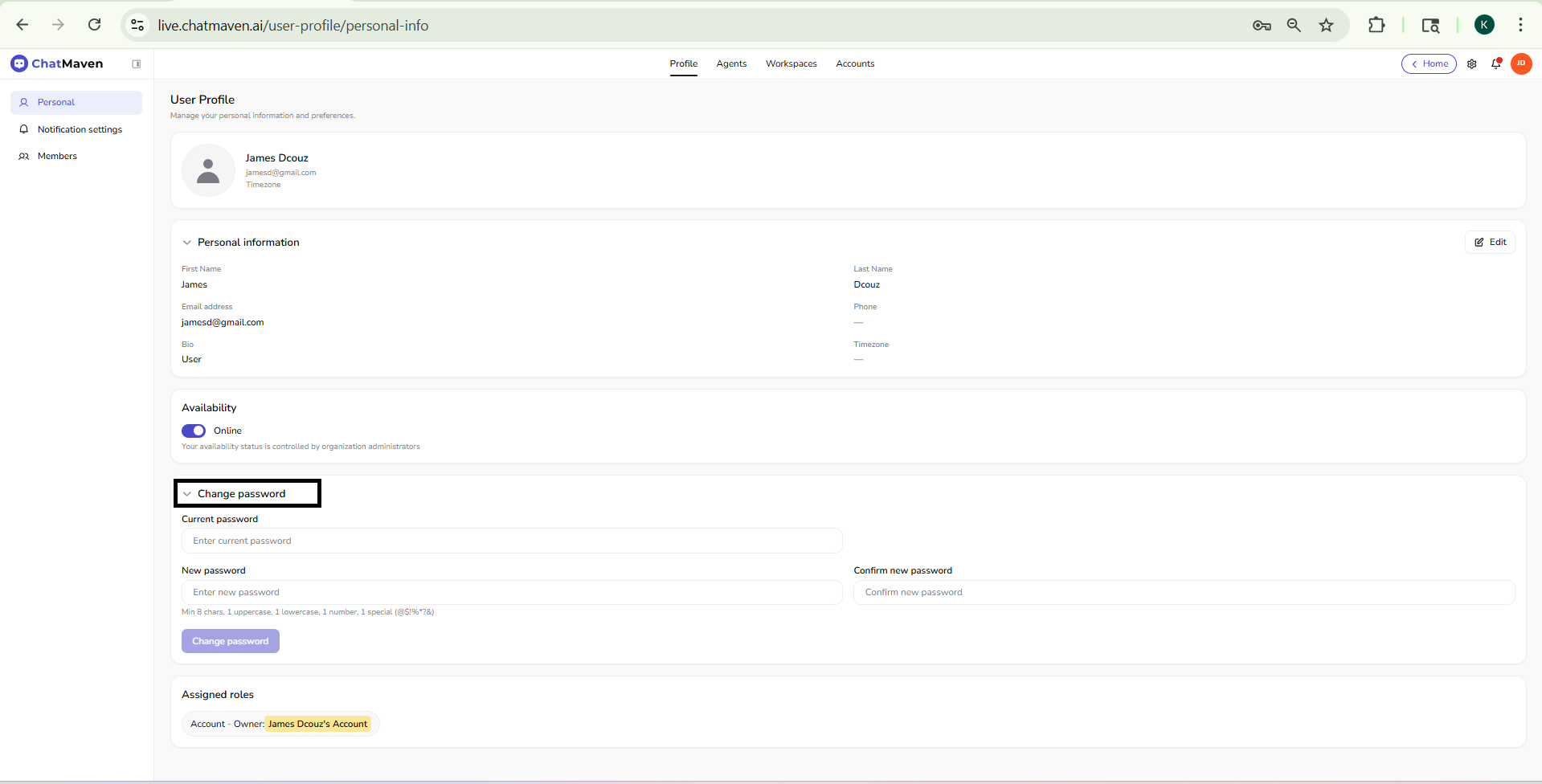Click the Current password input field
Screen dimensions: 1542x784
click(x=512, y=540)
